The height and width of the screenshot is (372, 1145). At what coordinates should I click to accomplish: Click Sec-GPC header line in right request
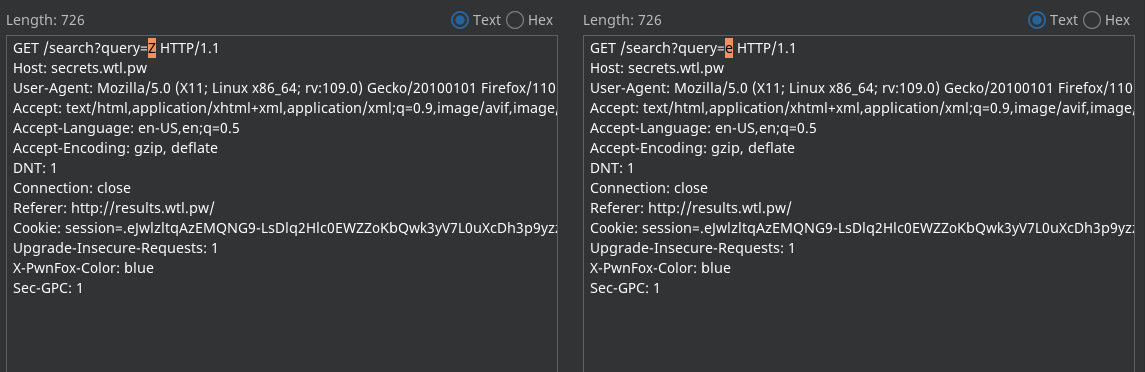[625, 288]
